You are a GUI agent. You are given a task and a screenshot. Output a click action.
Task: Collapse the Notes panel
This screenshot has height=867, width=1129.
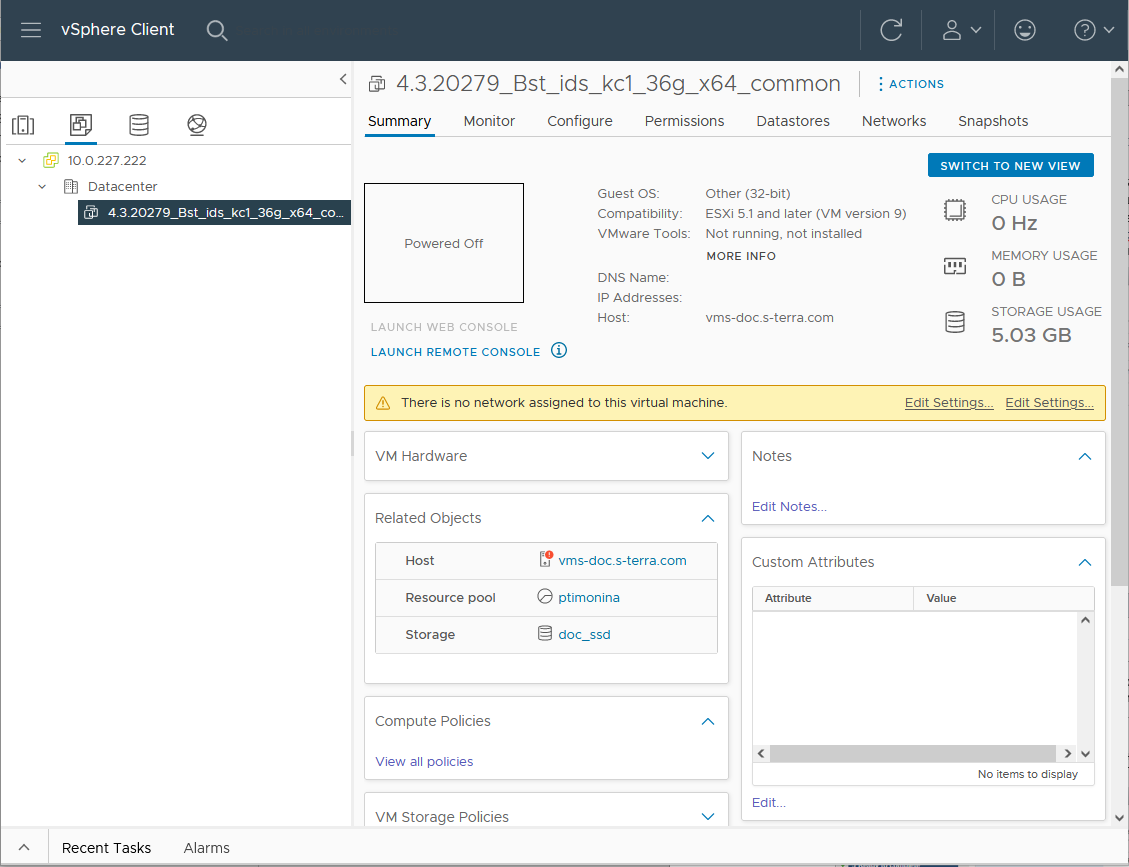point(1085,457)
